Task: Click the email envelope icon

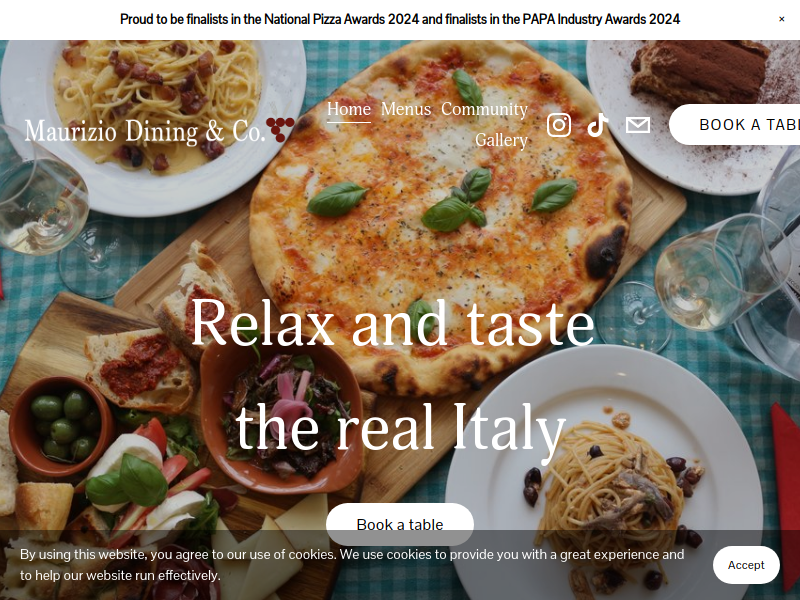Action: pyautogui.click(x=638, y=125)
